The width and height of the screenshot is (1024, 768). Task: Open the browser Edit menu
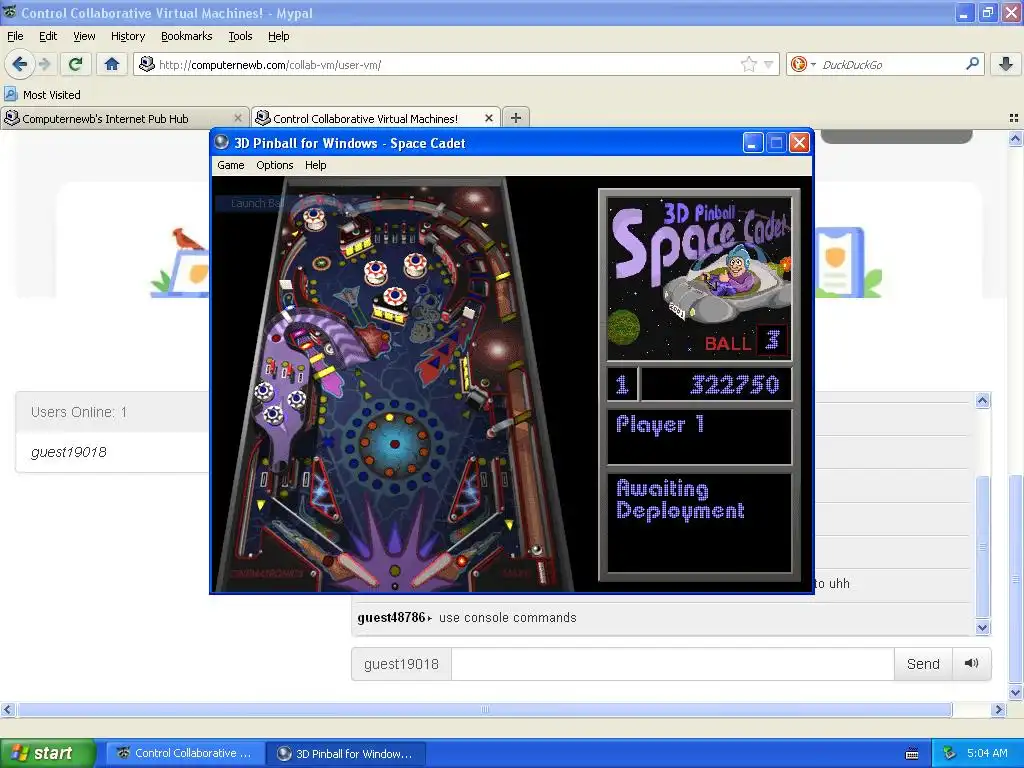[x=48, y=36]
